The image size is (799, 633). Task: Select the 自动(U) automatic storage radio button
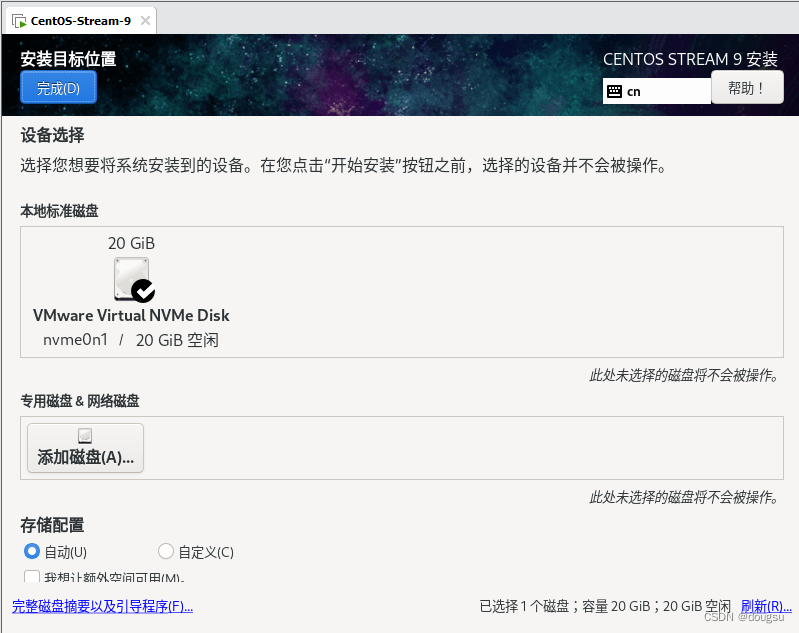pos(32,551)
